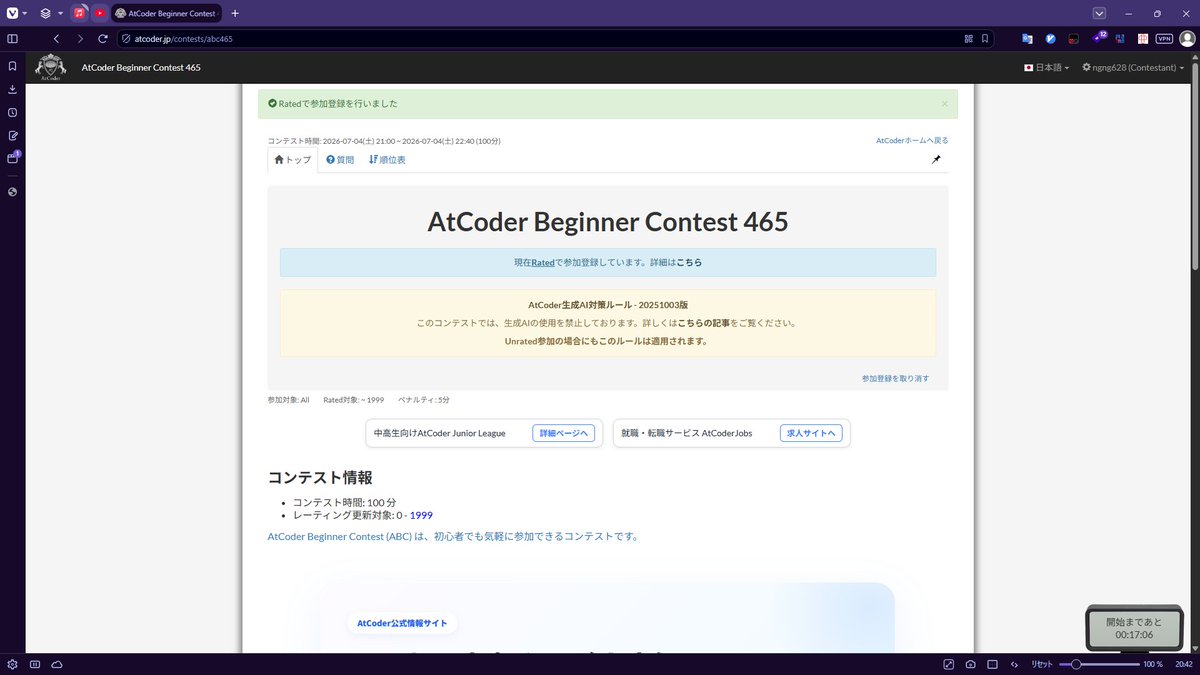The image size is (1200, 675).
Task: Bookmark this page from address bar
Action: click(x=985, y=39)
